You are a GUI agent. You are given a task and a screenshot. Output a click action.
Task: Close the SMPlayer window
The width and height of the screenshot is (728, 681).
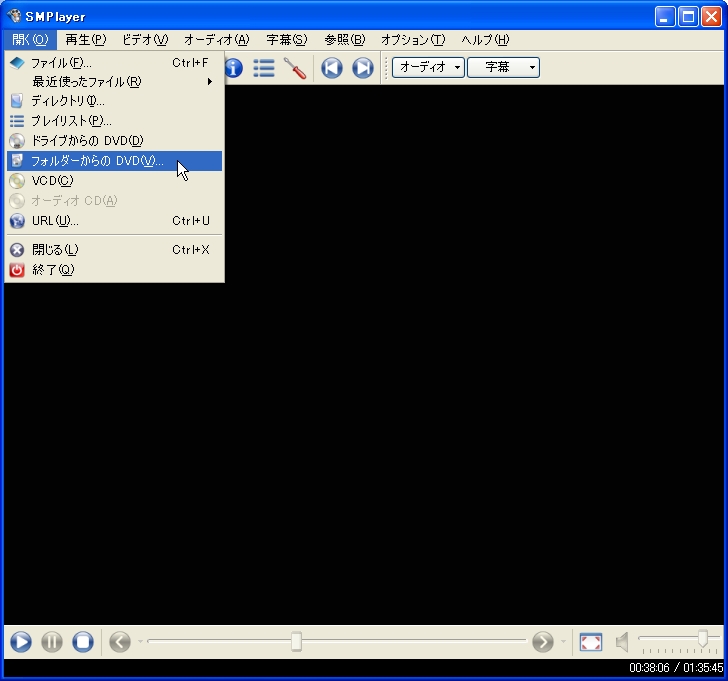711,17
